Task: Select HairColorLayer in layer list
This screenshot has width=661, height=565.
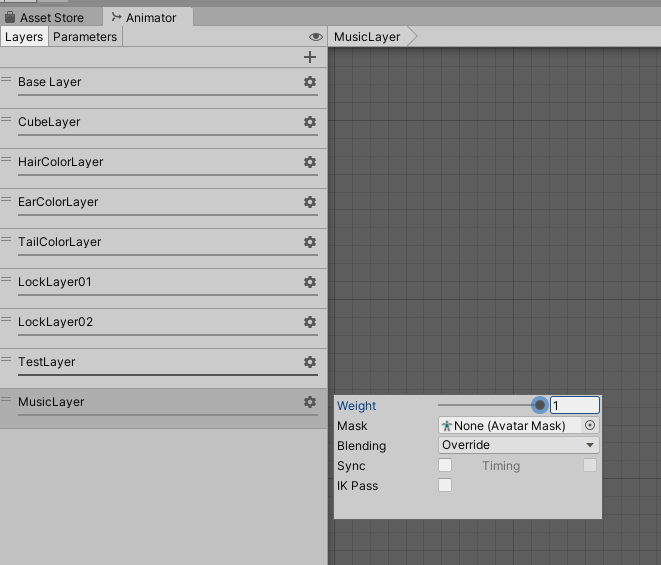Action: 164,168
